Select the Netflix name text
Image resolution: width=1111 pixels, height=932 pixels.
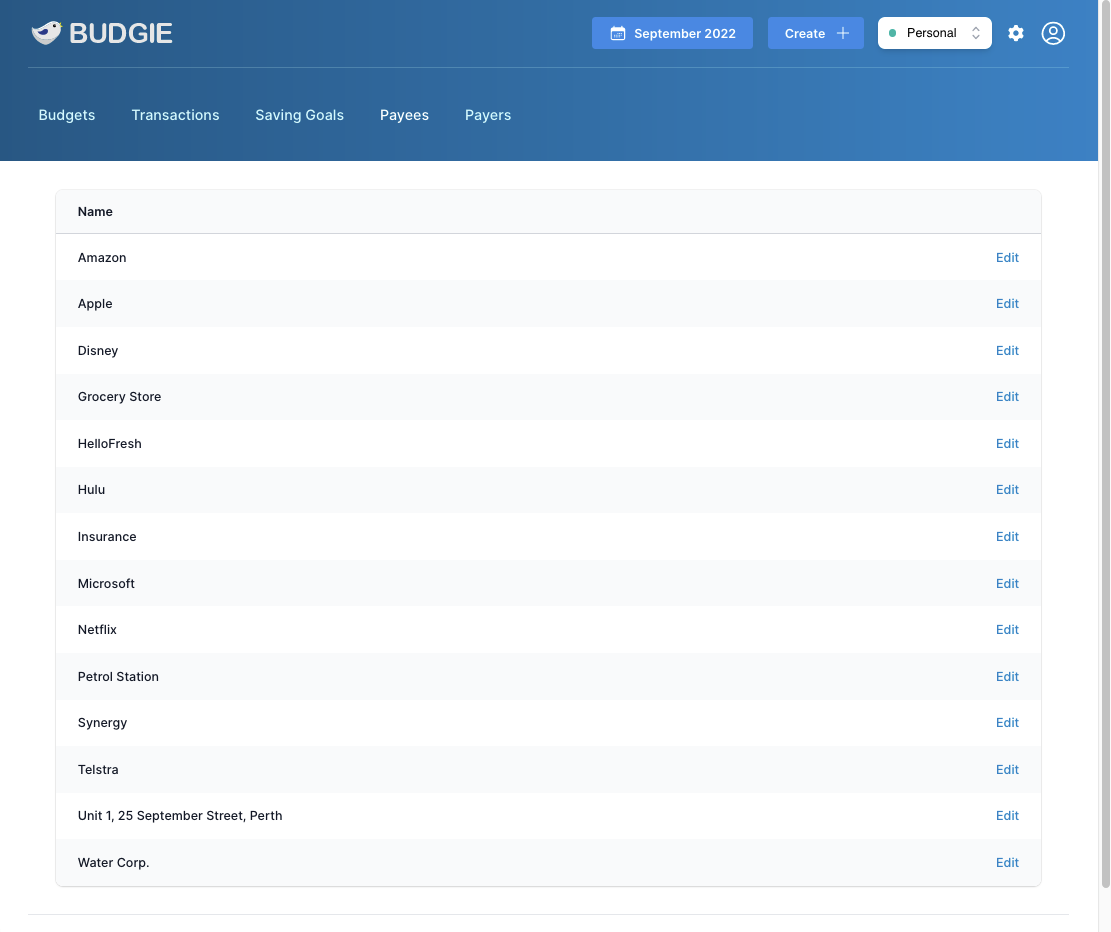(x=97, y=629)
